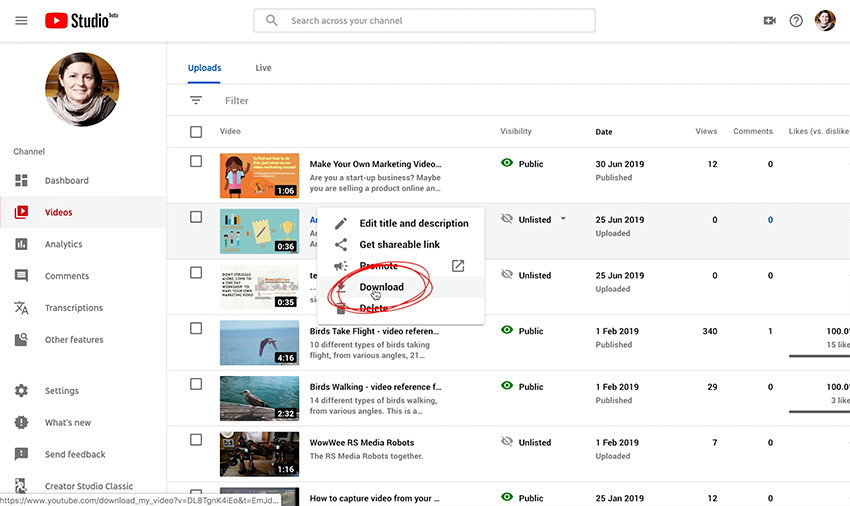Open Transcriptions in the sidebar
This screenshot has width=850, height=506.
(74, 308)
